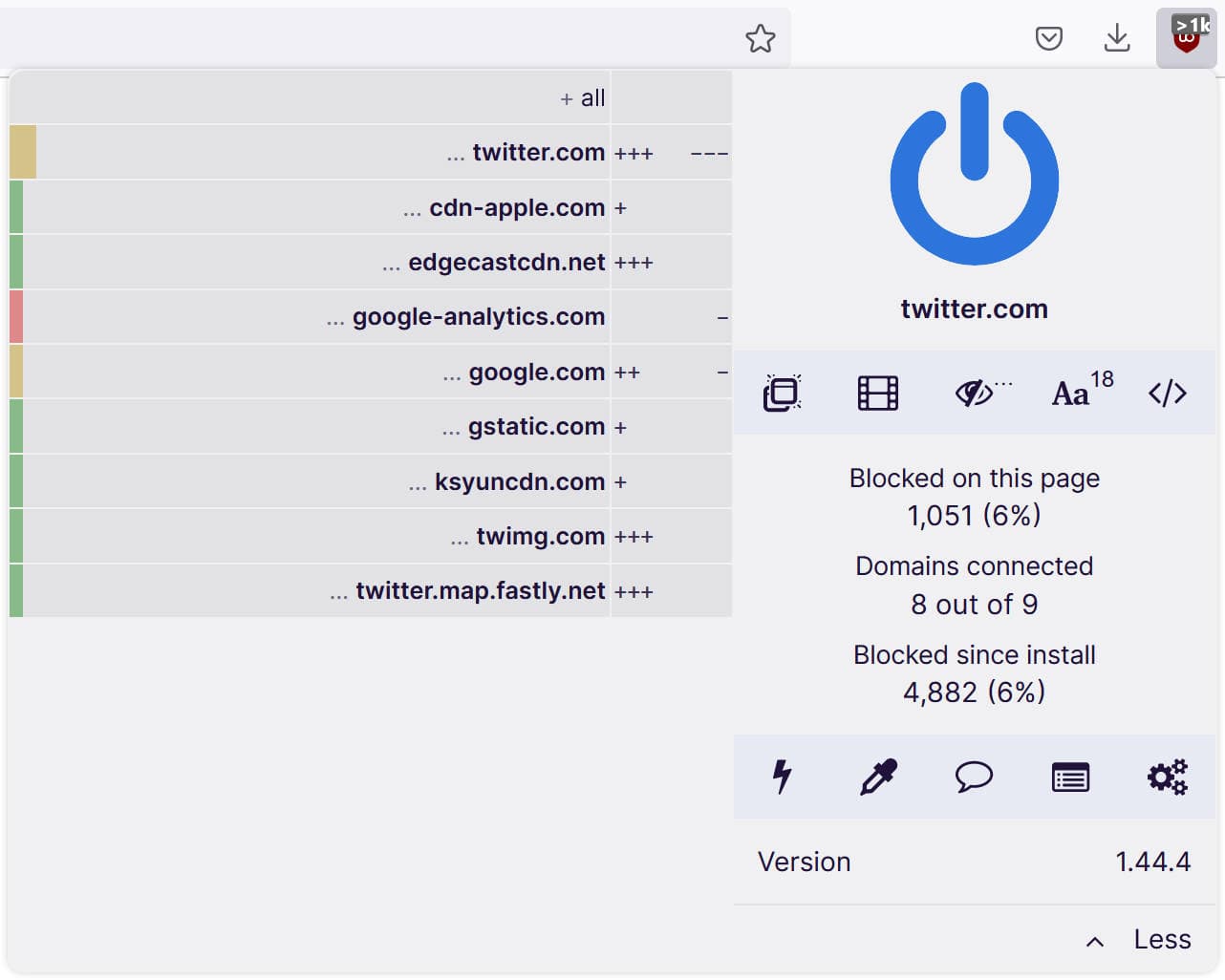Image resolution: width=1225 pixels, height=980 pixels.
Task: Toggle JavaScript disabling (code icon)
Action: coord(1167,393)
